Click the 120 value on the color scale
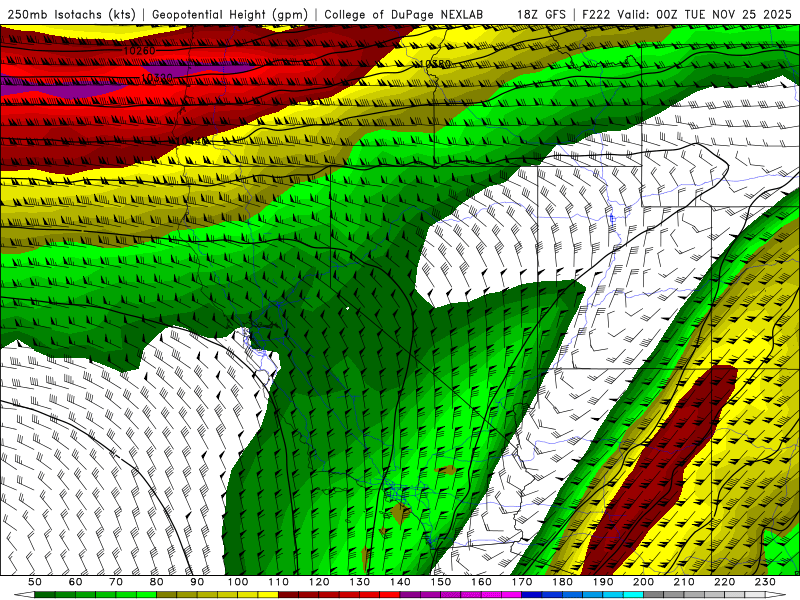 (x=319, y=582)
